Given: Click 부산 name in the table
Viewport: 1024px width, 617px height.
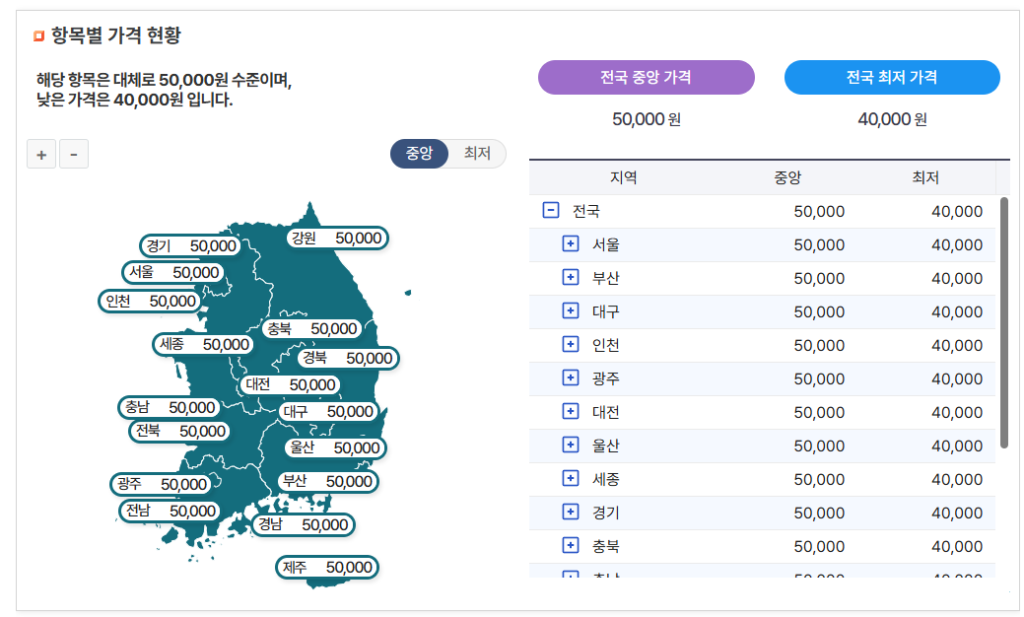Looking at the screenshot, I should pyautogui.click(x=605, y=278).
